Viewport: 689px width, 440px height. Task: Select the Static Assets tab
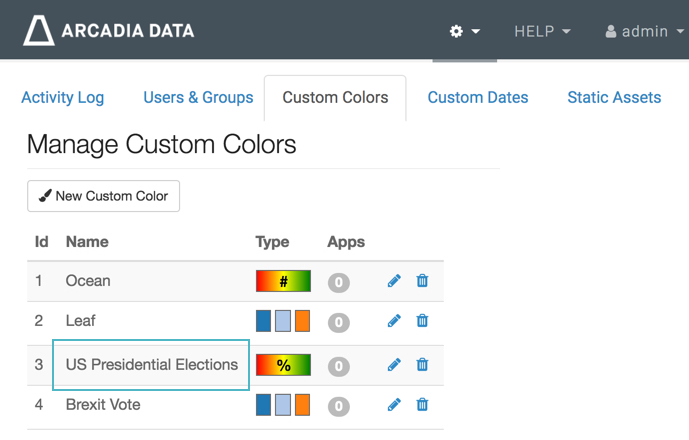pos(614,97)
